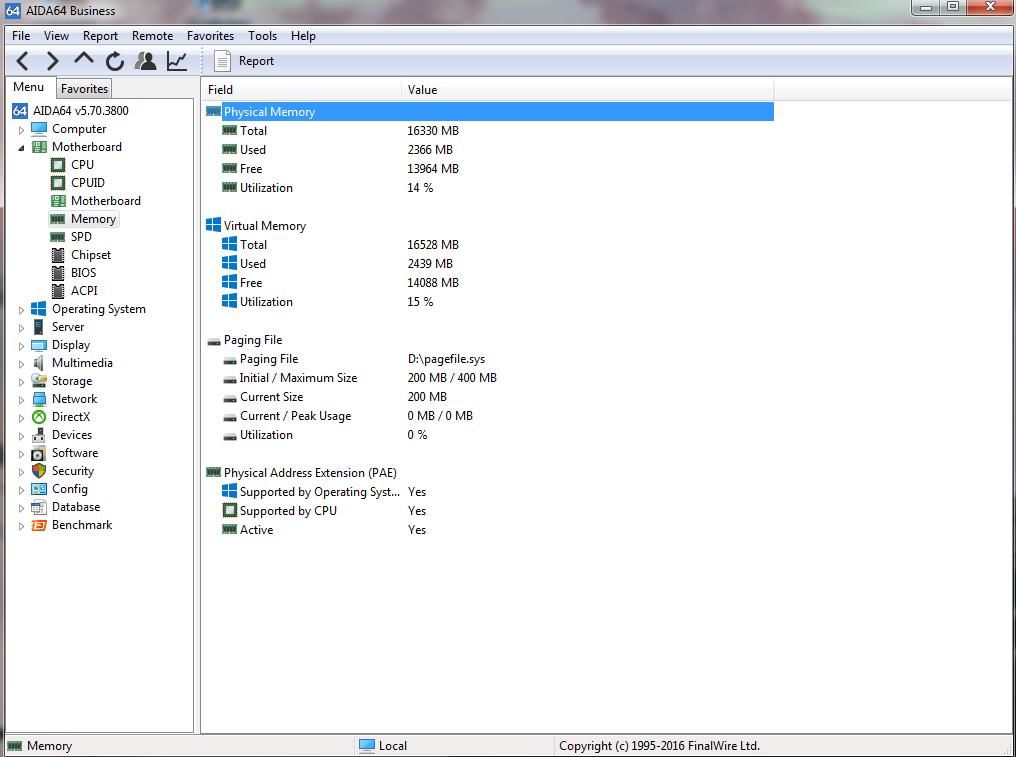Click the Storage drive icon
The height and width of the screenshot is (757, 1016).
39,380
